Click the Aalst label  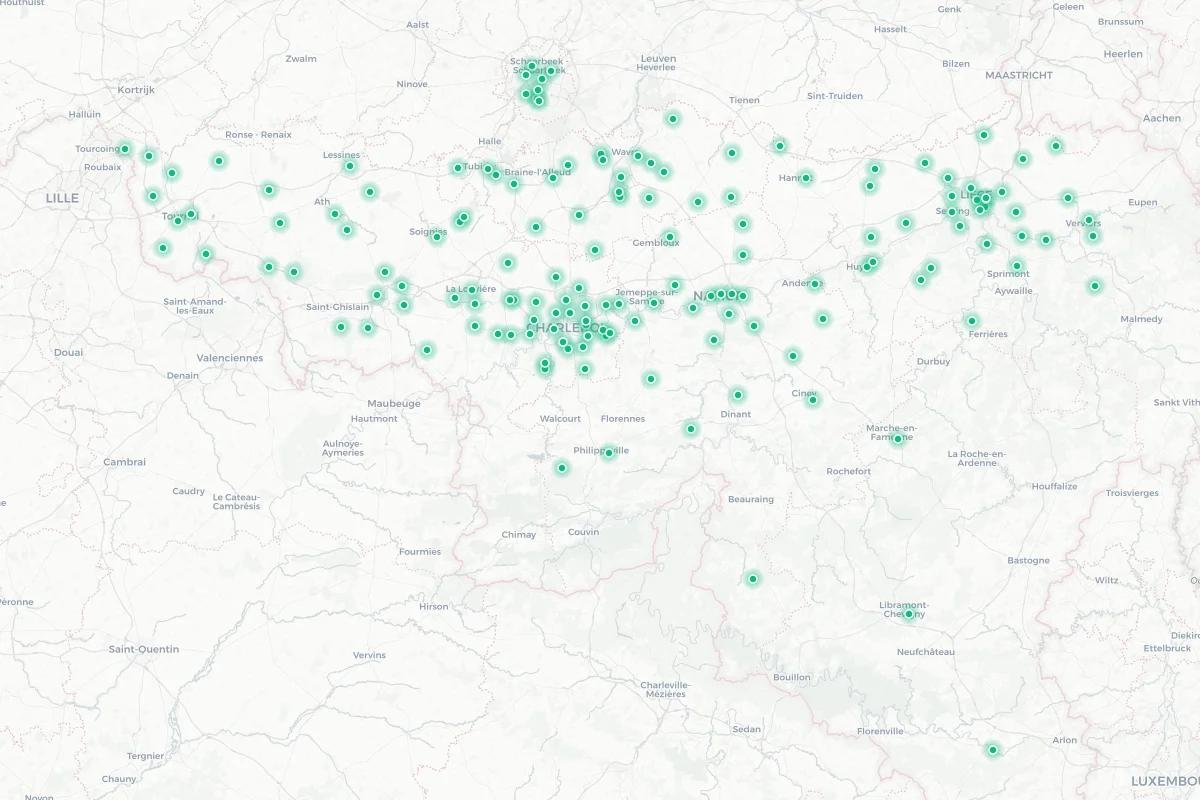pos(418,25)
